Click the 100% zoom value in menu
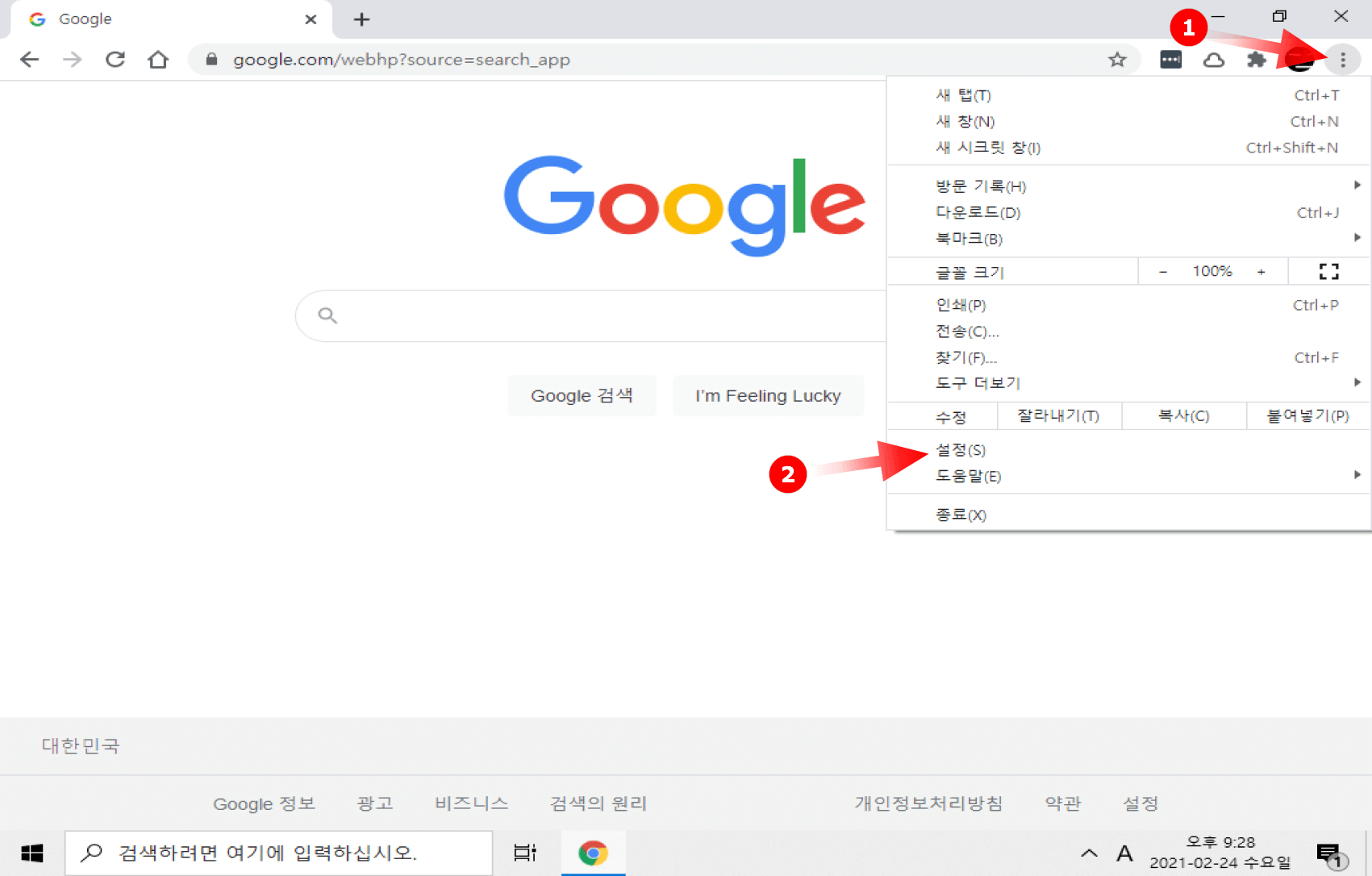 [1212, 272]
